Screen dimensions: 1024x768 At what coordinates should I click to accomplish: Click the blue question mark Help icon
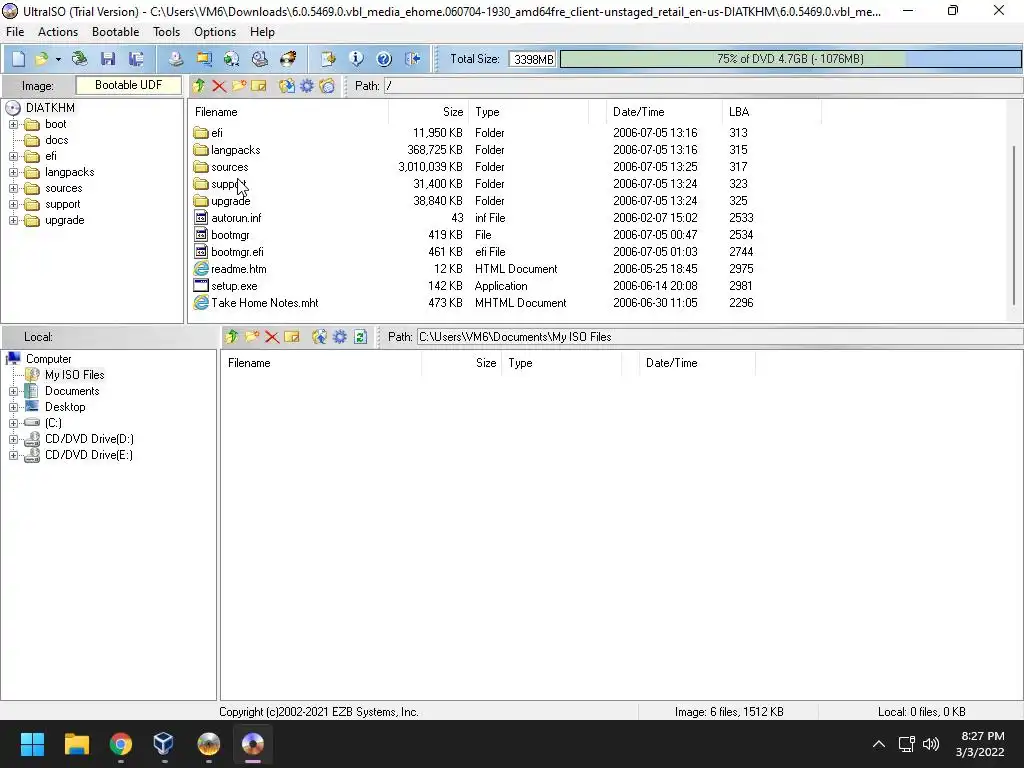coord(384,59)
